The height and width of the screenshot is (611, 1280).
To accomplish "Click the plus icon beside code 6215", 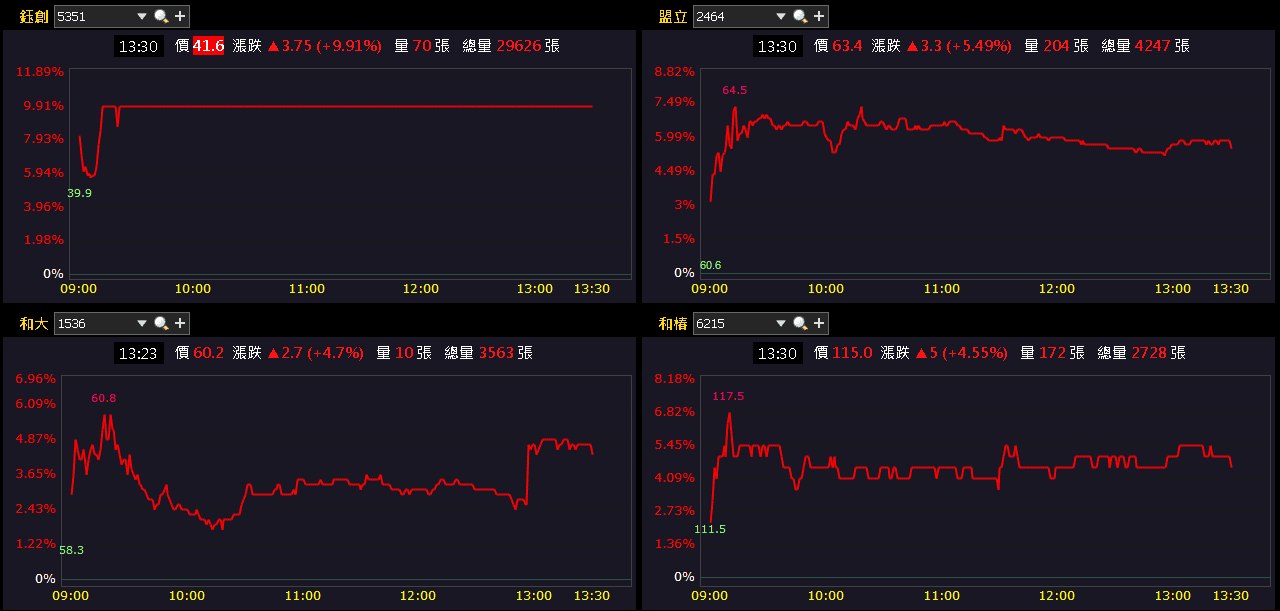I will tap(819, 323).
